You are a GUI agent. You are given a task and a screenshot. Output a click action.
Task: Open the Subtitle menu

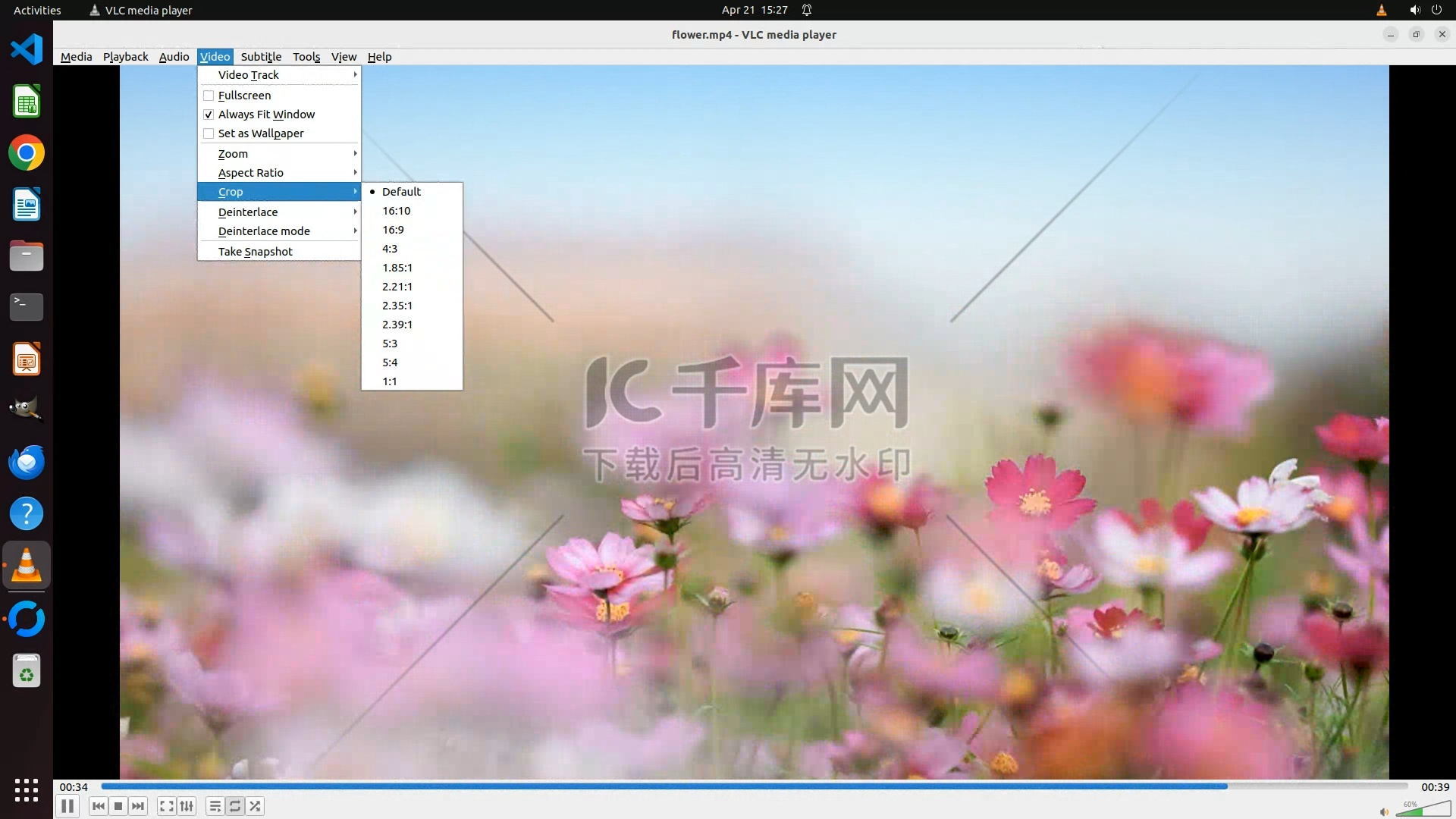click(x=261, y=57)
